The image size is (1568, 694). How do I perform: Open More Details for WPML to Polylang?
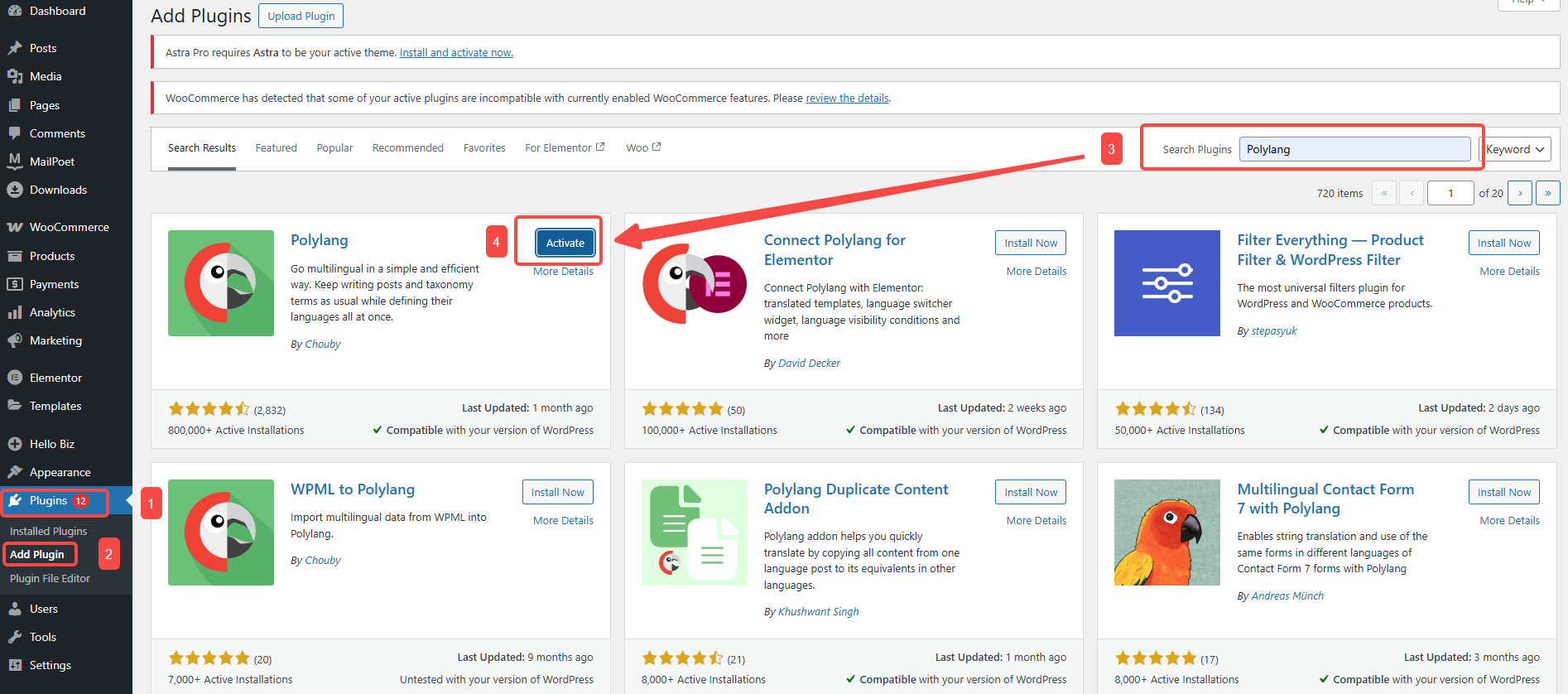point(563,520)
